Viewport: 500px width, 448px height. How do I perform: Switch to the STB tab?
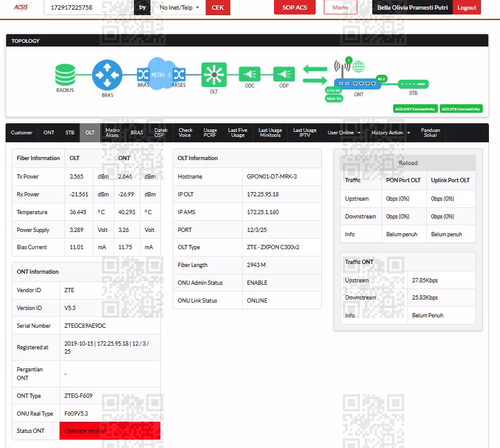pyautogui.click(x=70, y=133)
